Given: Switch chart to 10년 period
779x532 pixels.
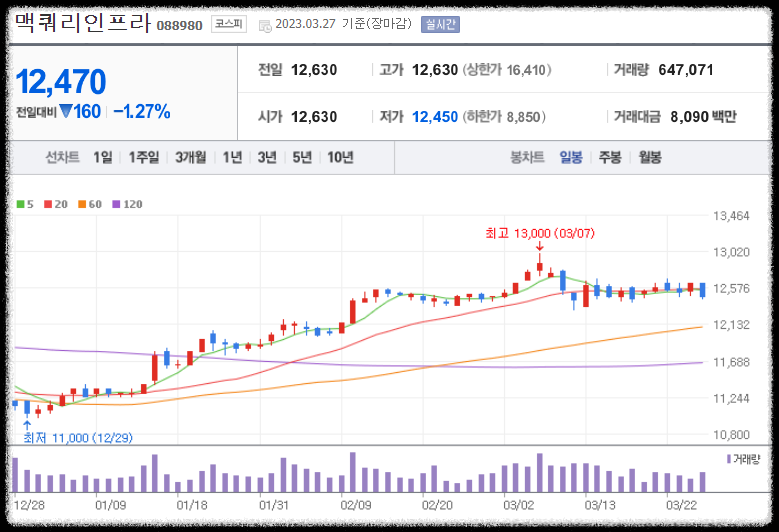Looking at the screenshot, I should tap(340, 157).
